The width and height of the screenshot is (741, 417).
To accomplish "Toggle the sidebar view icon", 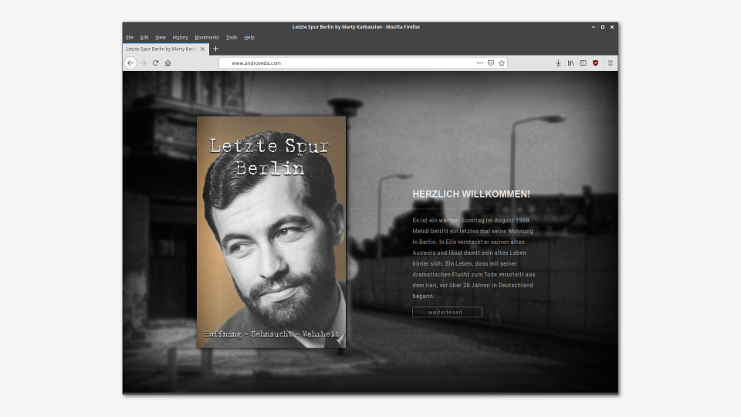I will pos(583,63).
